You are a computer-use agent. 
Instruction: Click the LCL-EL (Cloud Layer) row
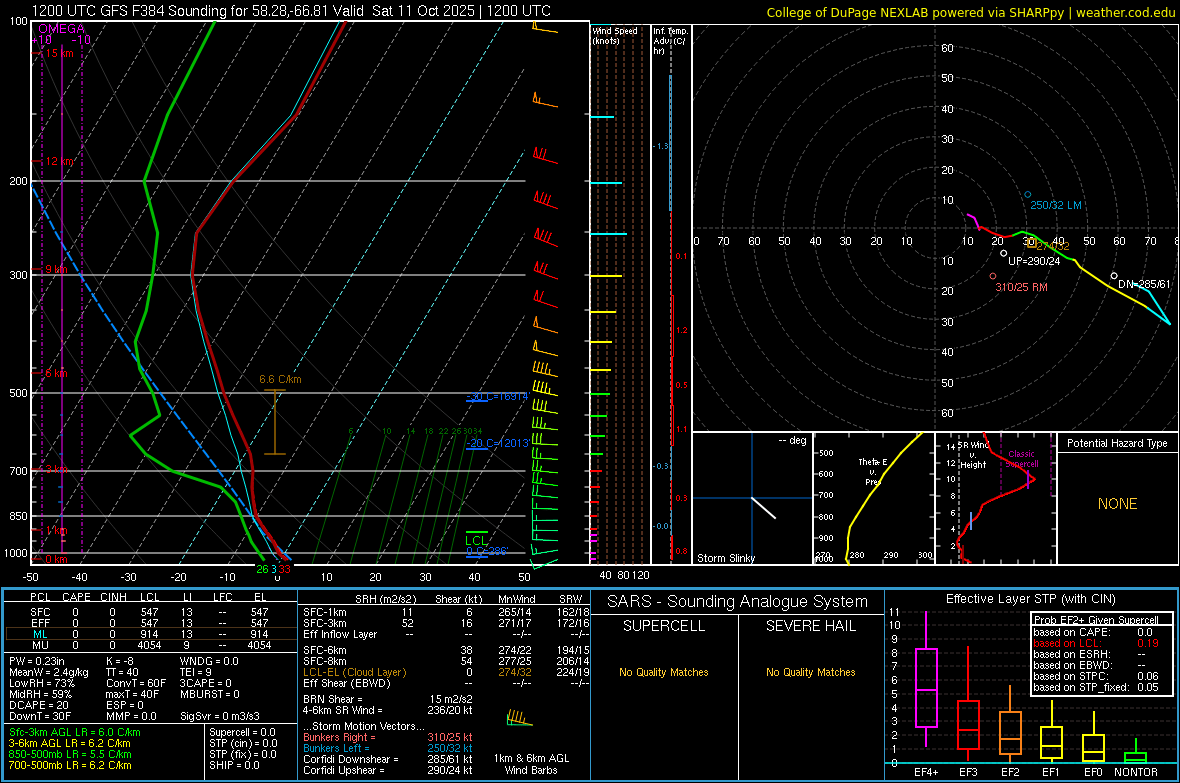446,672
